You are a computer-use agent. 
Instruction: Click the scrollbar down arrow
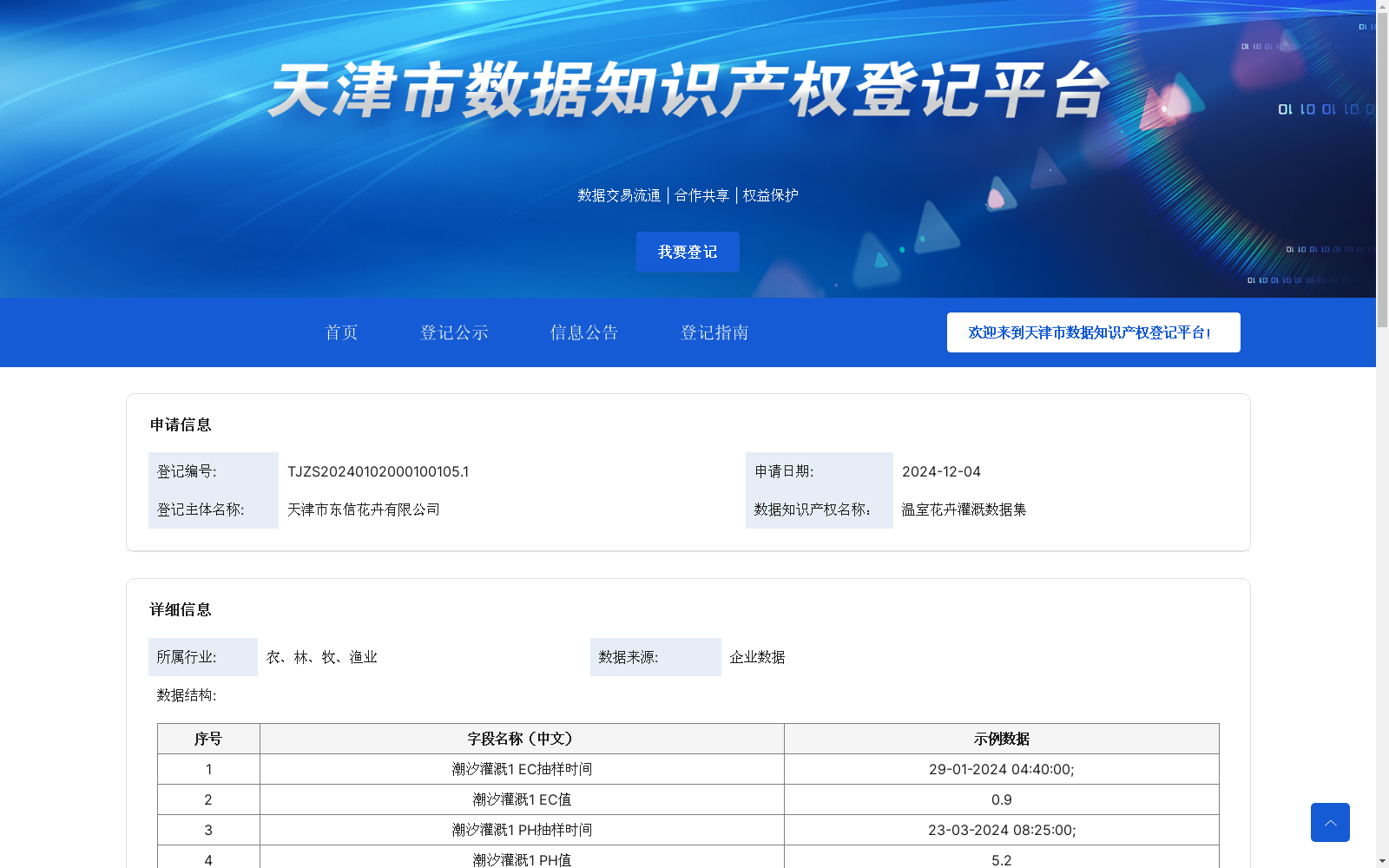[1382, 861]
